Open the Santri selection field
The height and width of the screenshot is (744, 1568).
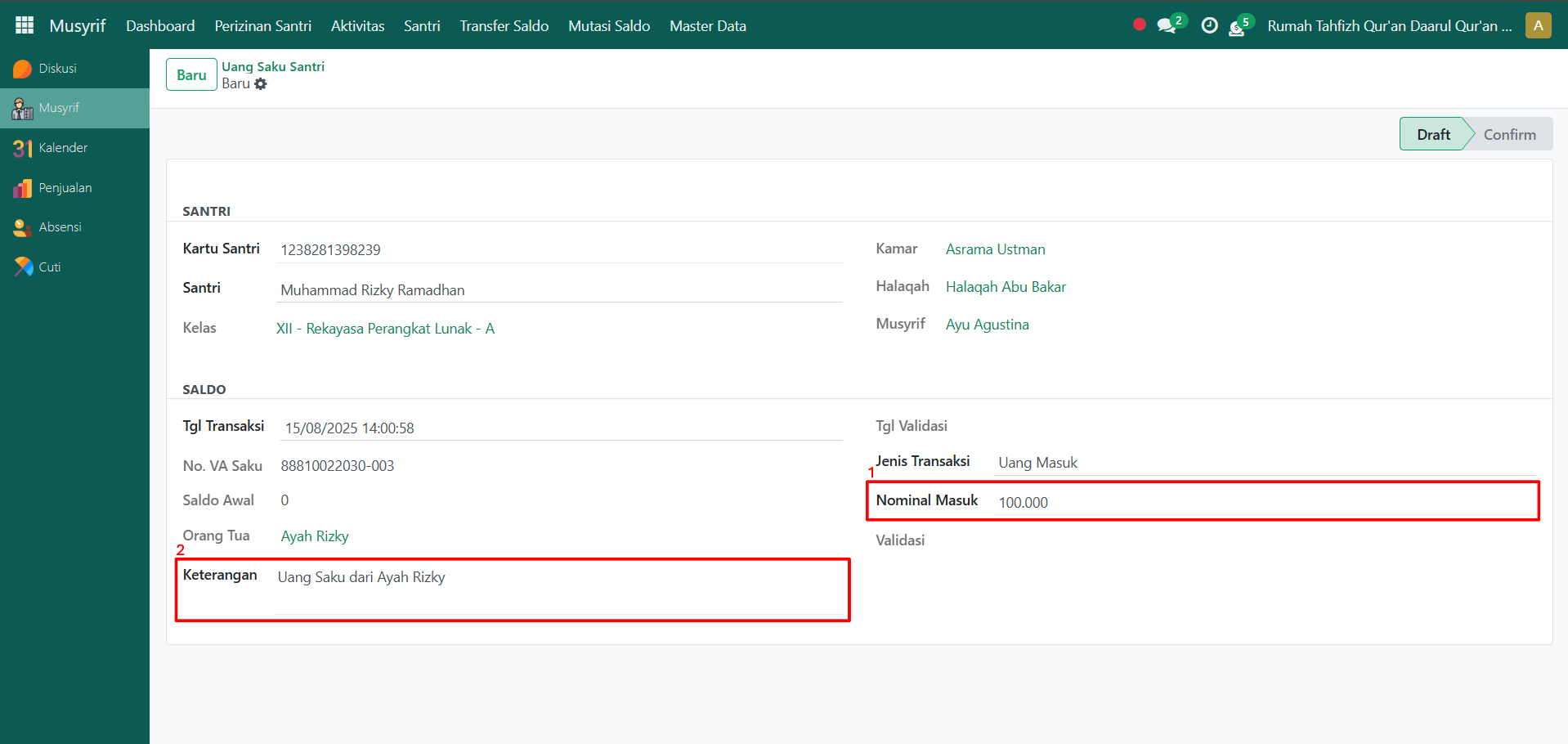pyautogui.click(x=559, y=290)
